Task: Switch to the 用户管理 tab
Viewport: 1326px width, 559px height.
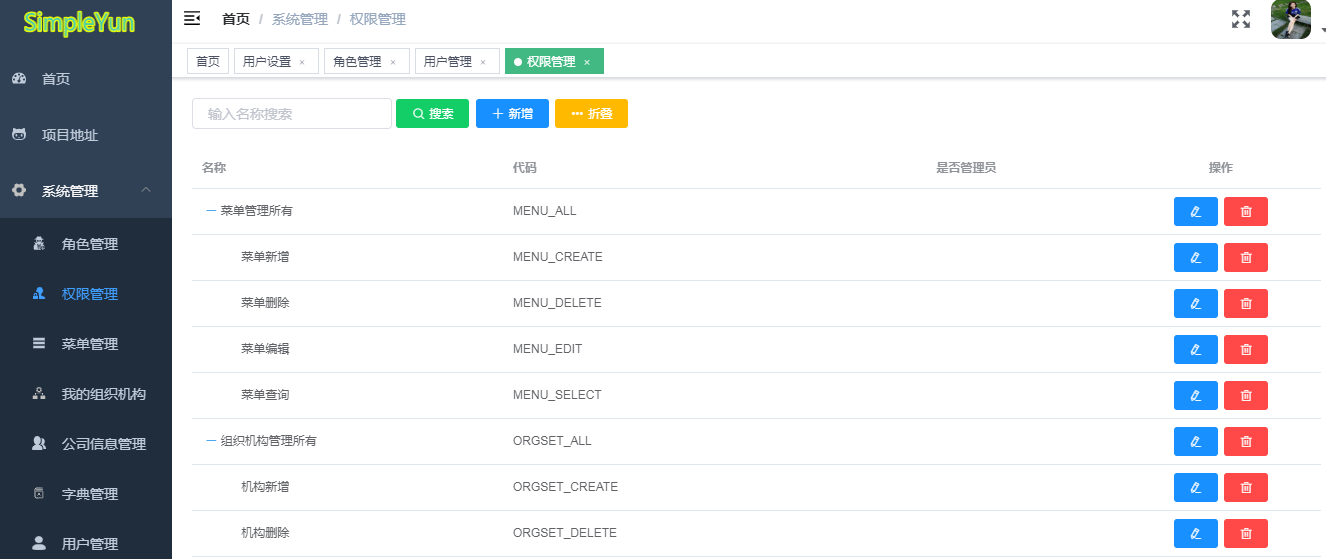Action: pyautogui.click(x=457, y=61)
